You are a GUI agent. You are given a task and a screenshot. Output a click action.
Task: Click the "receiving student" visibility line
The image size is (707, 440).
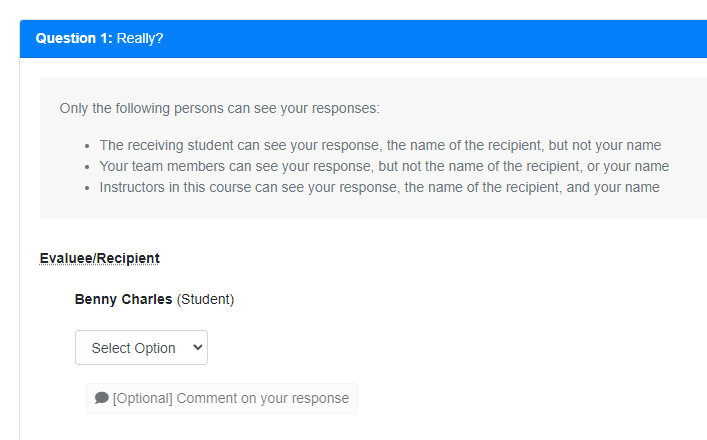click(x=380, y=145)
